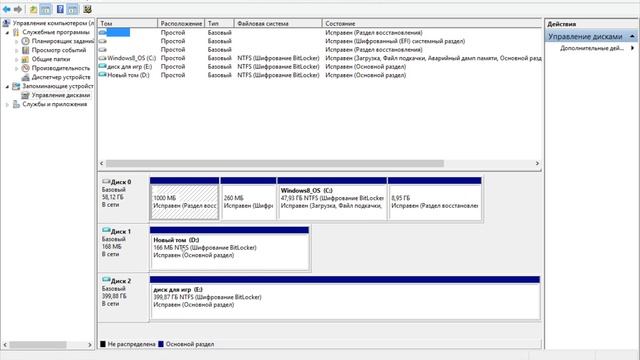Screen dimensions: 640x360
Task: Sort by the Расположение column header
Action: pos(181,23)
